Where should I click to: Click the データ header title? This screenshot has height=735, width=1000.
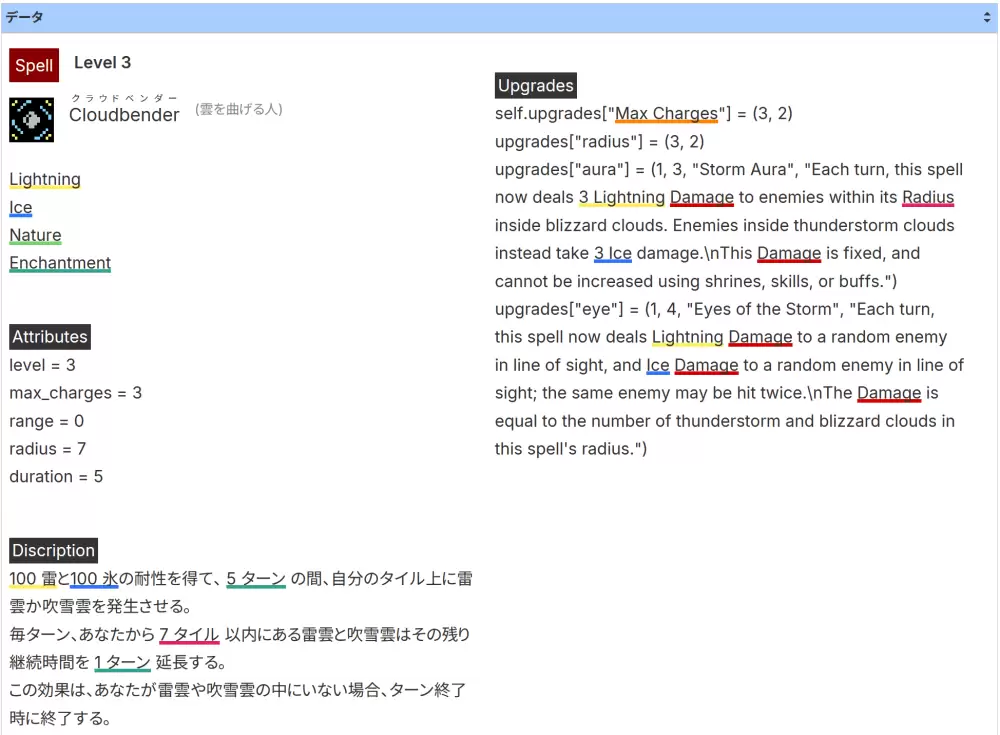pos(24,18)
